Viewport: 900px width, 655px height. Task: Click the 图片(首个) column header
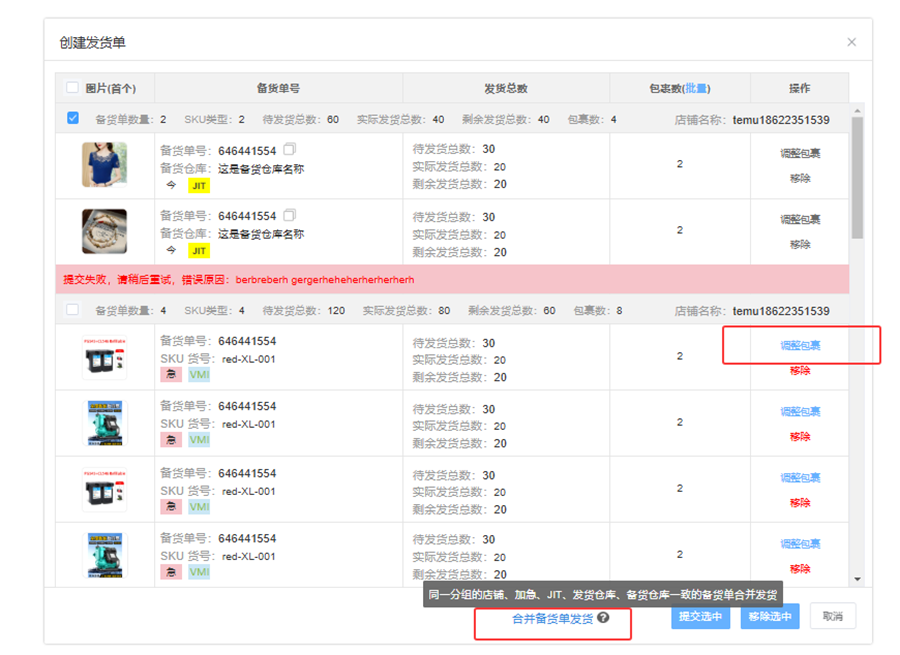[x=111, y=88]
